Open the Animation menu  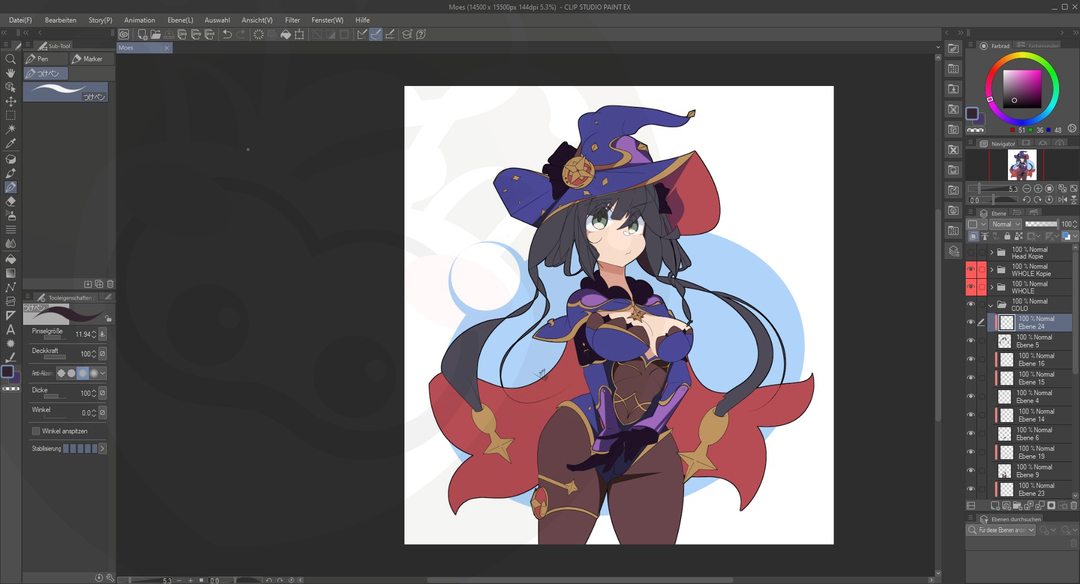(x=140, y=20)
